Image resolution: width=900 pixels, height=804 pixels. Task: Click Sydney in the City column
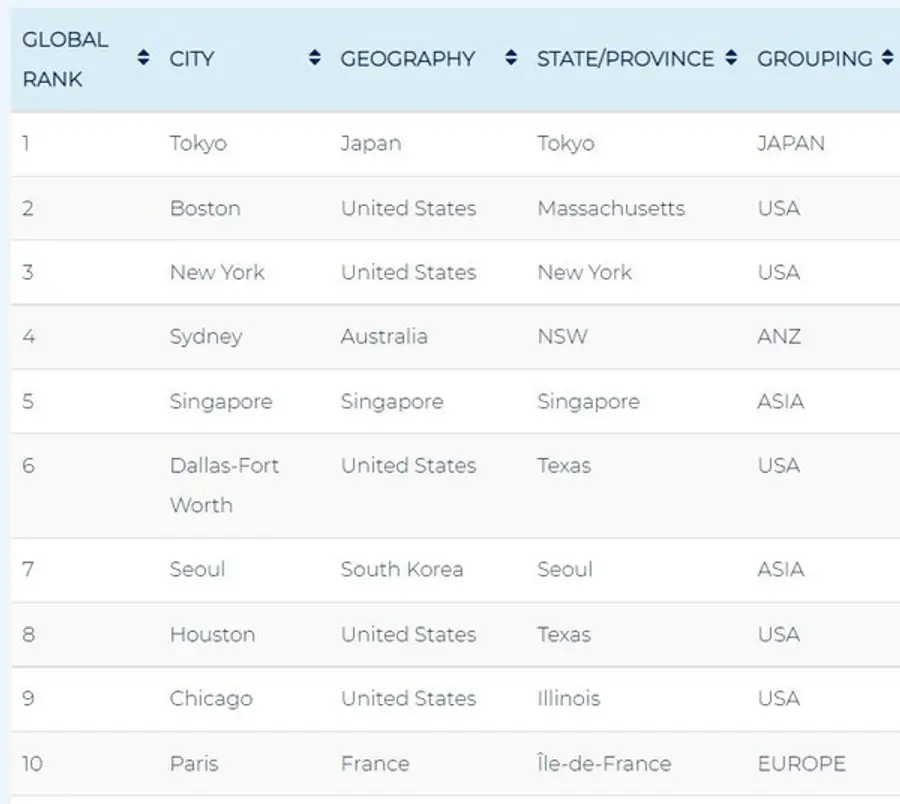(x=205, y=336)
